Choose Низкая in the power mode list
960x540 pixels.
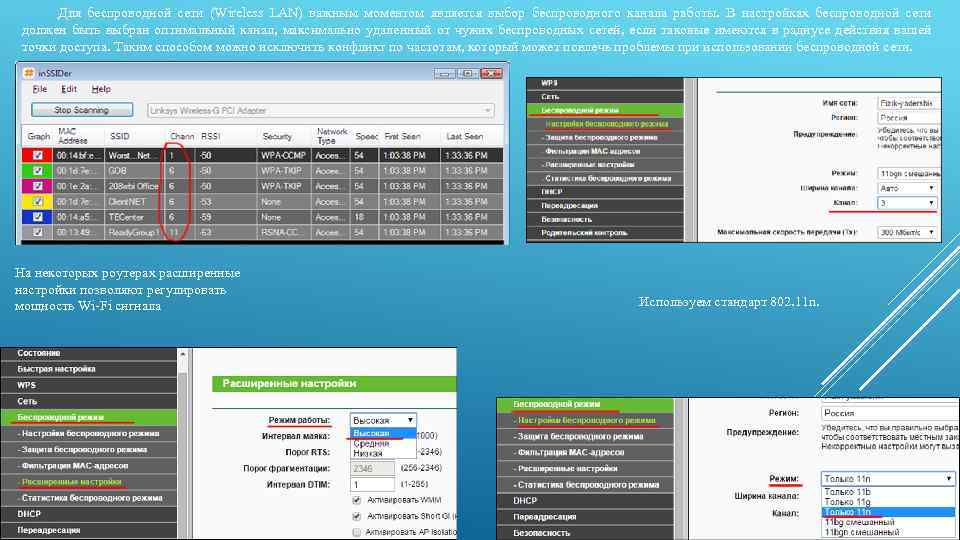383,453
